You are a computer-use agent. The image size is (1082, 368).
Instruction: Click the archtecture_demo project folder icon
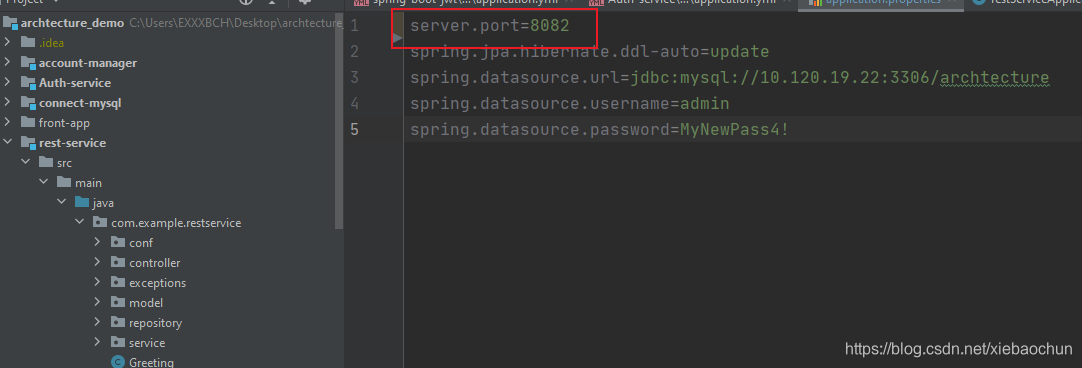10,23
